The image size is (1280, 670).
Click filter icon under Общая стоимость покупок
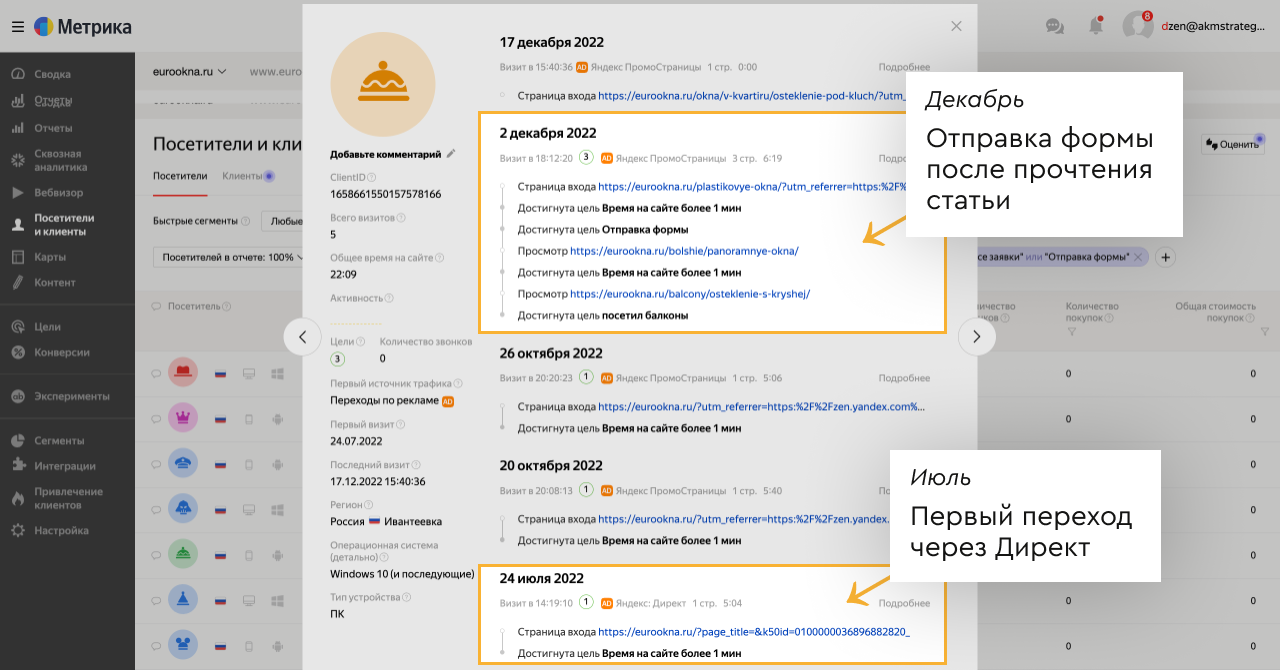pos(1265,331)
